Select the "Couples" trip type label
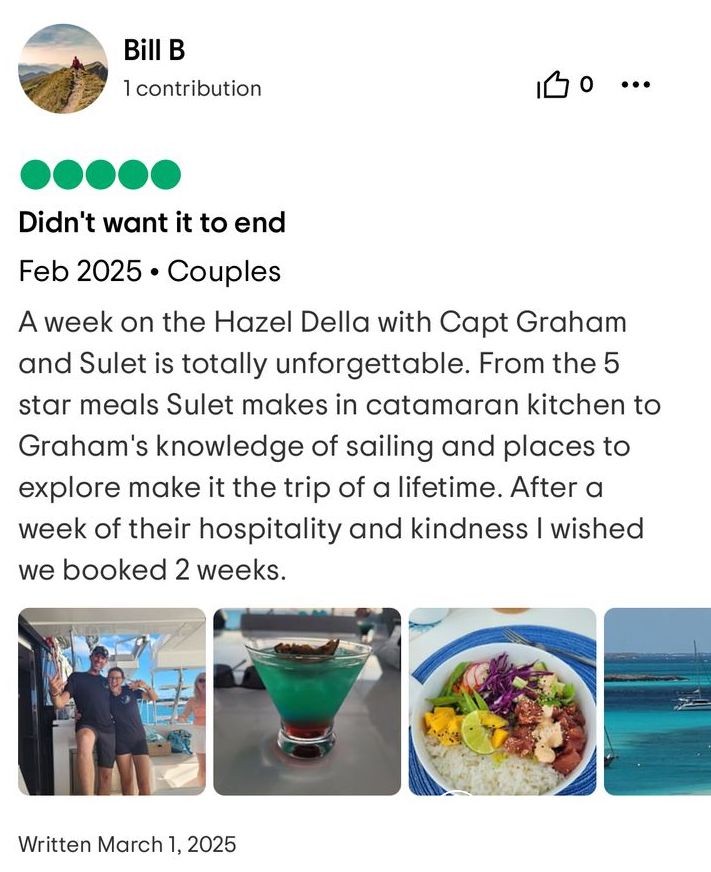 [x=224, y=271]
